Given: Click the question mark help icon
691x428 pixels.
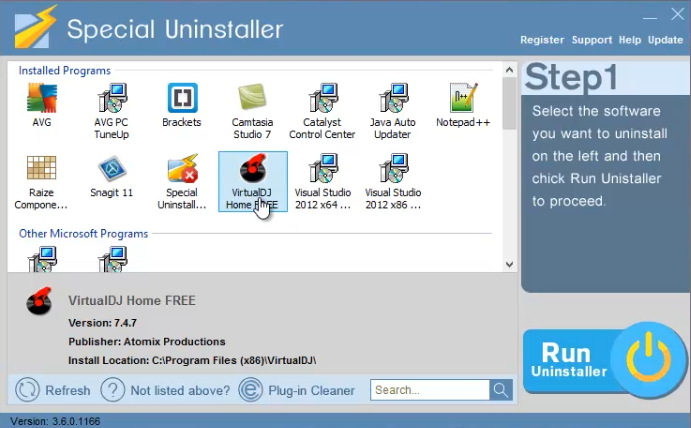Looking at the screenshot, I should point(113,390).
